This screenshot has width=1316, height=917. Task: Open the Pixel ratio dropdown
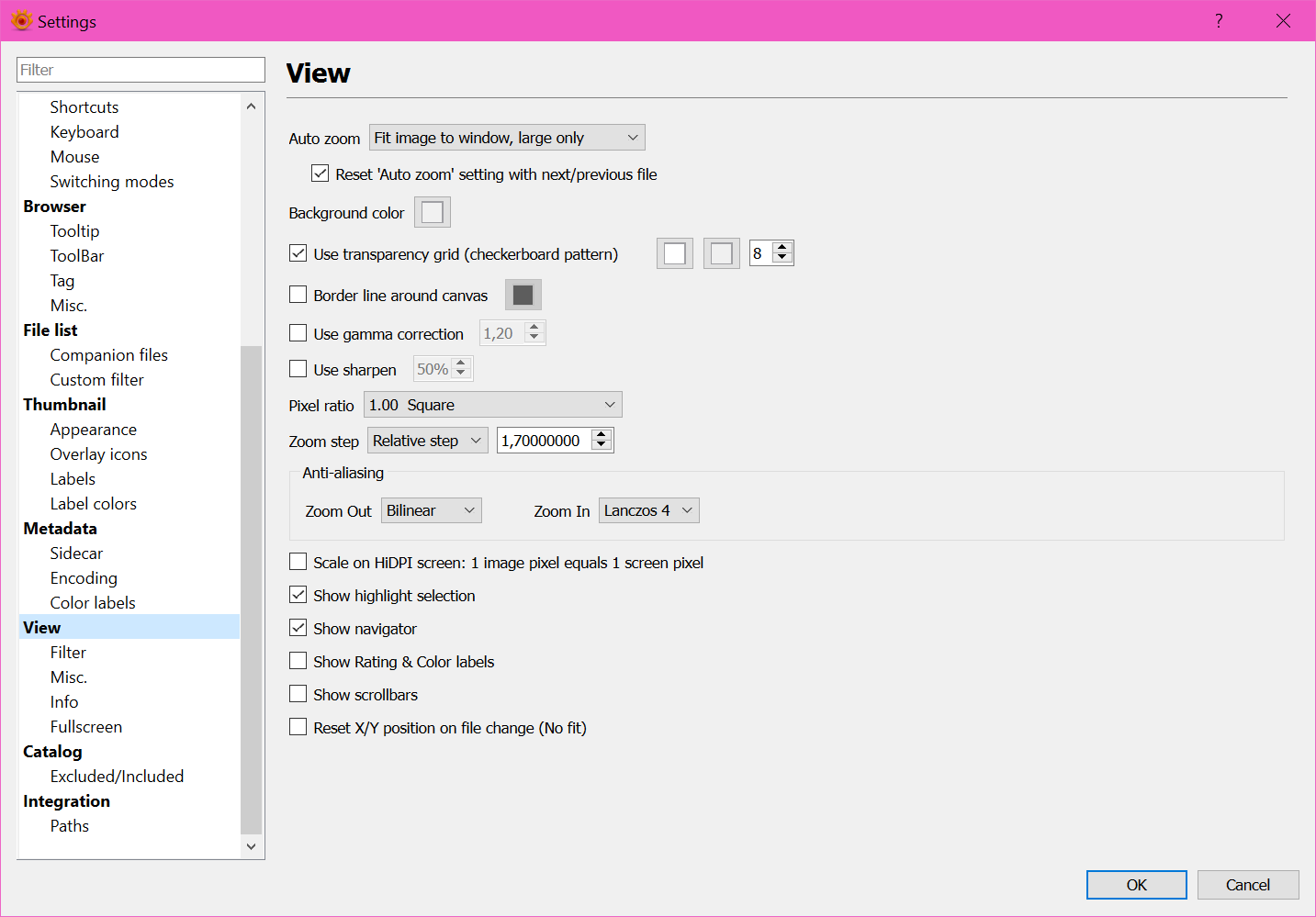pos(492,404)
